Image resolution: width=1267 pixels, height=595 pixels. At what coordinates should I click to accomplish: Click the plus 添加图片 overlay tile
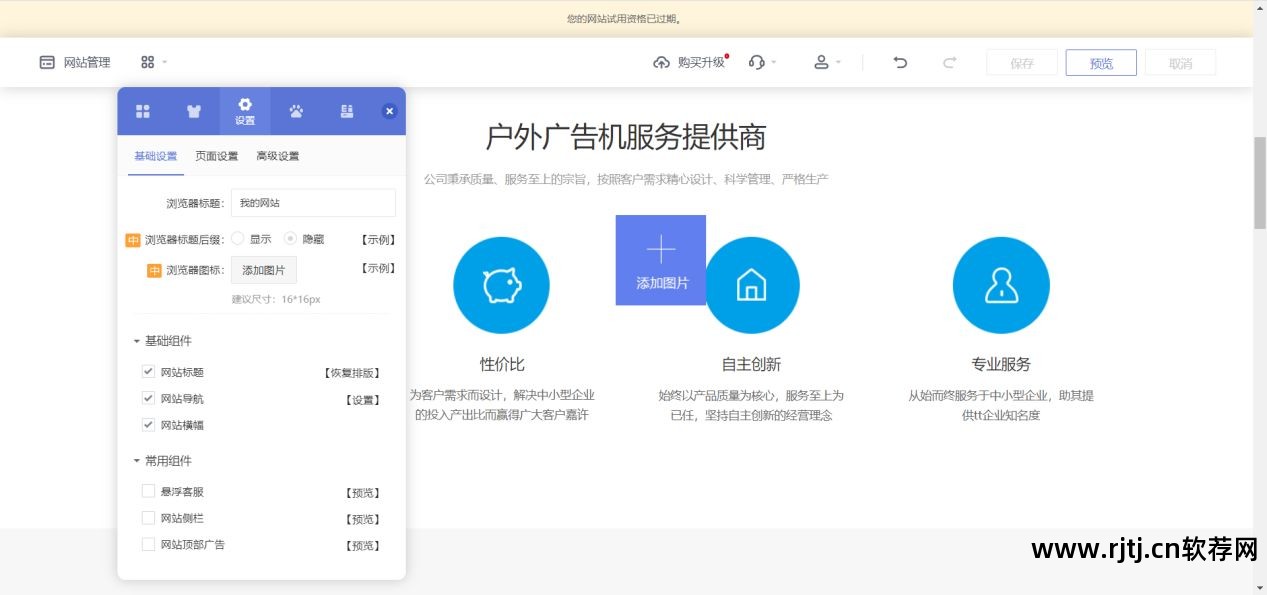pyautogui.click(x=661, y=260)
